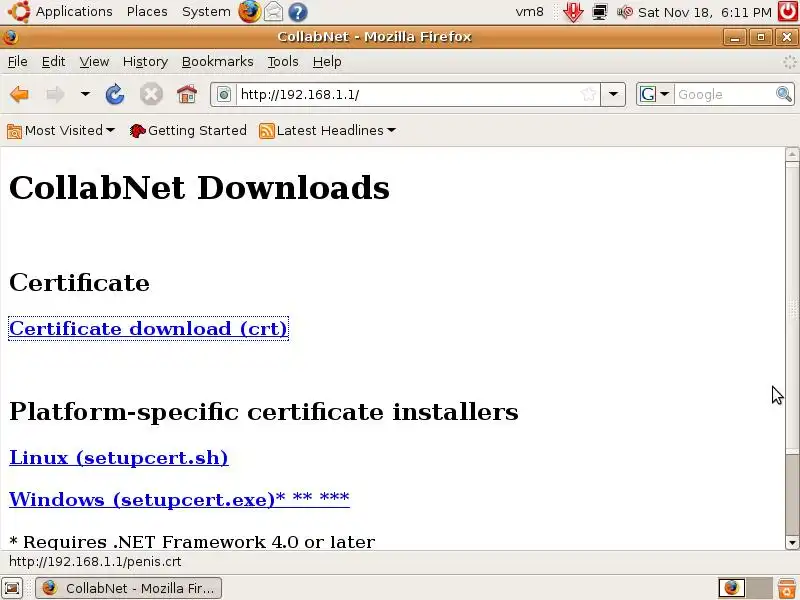The image size is (800, 600).
Task: Switch to the second empty workspace
Action: pos(759,588)
